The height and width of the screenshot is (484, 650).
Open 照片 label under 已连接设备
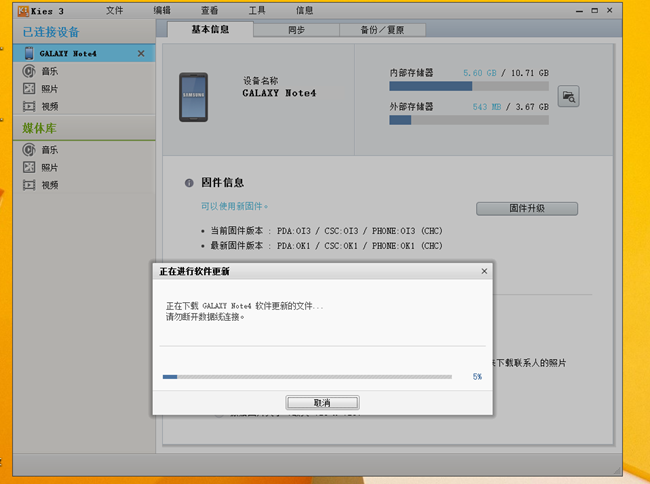pos(50,89)
